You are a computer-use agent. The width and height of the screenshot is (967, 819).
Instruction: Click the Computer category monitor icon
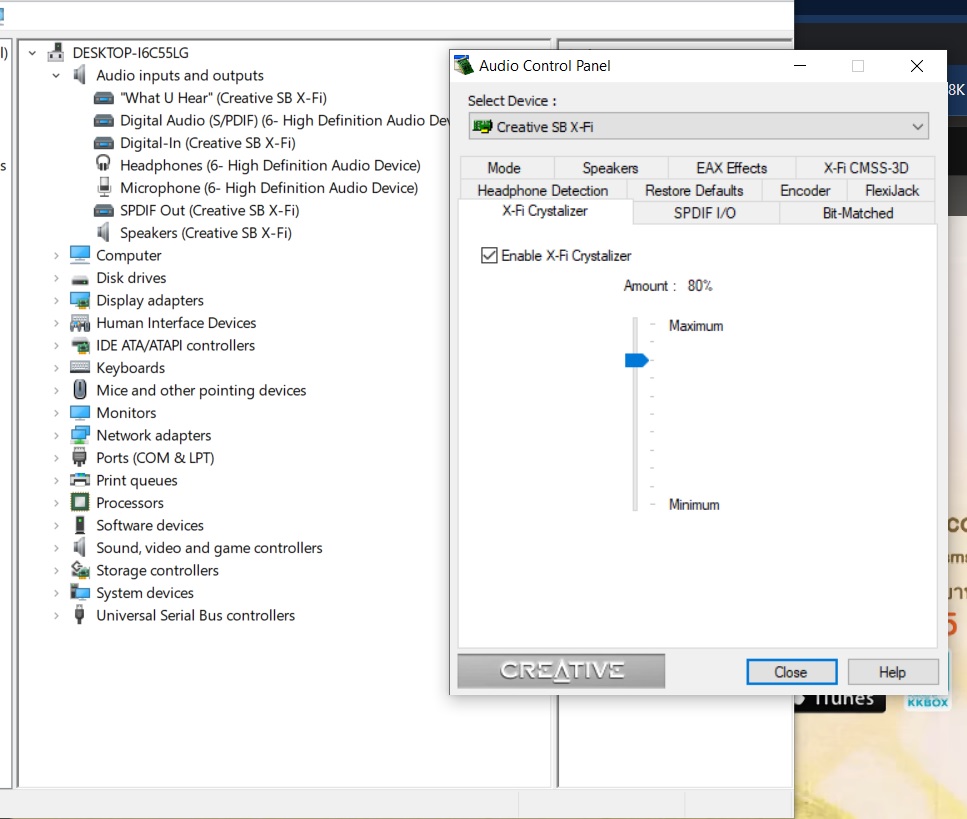[80, 255]
